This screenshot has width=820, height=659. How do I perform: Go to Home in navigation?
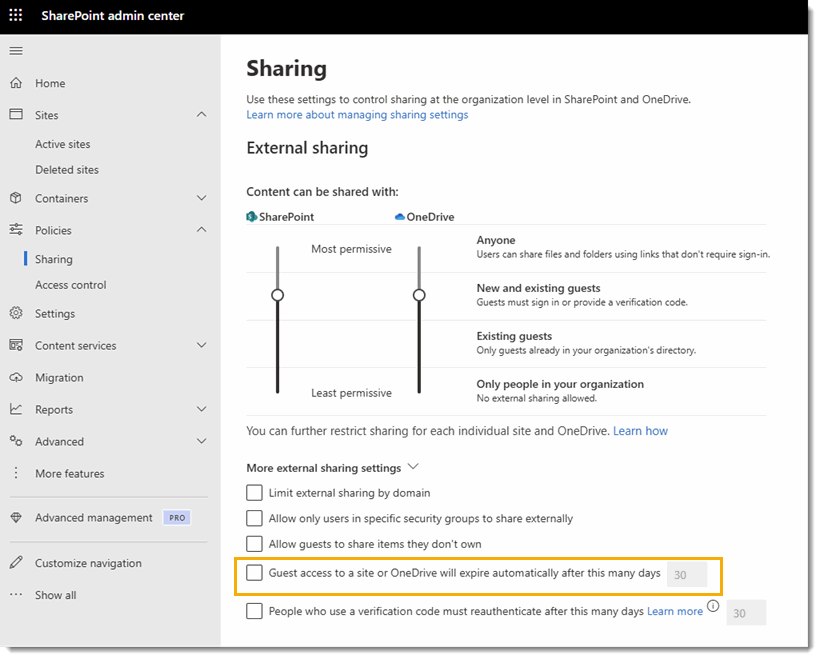[50, 83]
